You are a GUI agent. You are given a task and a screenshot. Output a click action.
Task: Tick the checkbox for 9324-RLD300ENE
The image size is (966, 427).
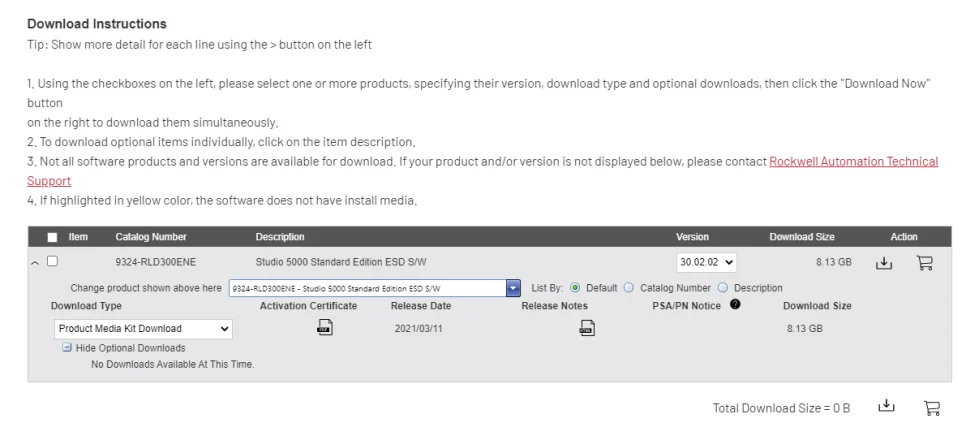click(x=52, y=262)
